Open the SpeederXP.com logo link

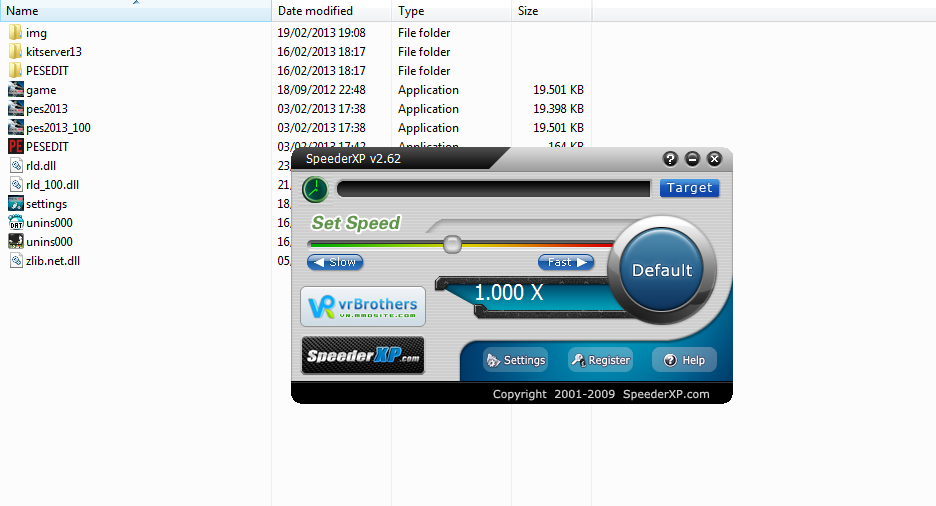pos(363,356)
